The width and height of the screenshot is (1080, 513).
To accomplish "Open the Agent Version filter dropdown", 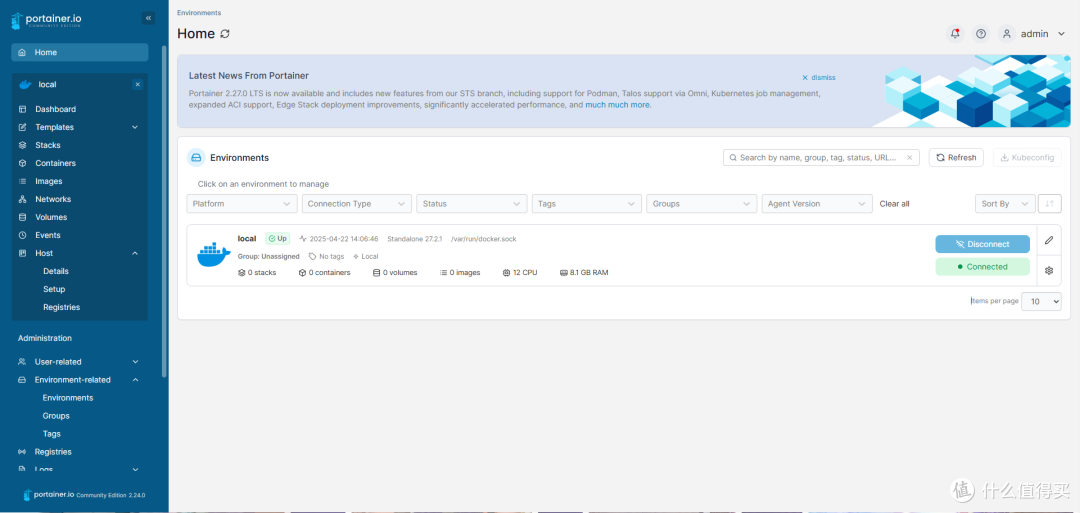I will pyautogui.click(x=817, y=204).
